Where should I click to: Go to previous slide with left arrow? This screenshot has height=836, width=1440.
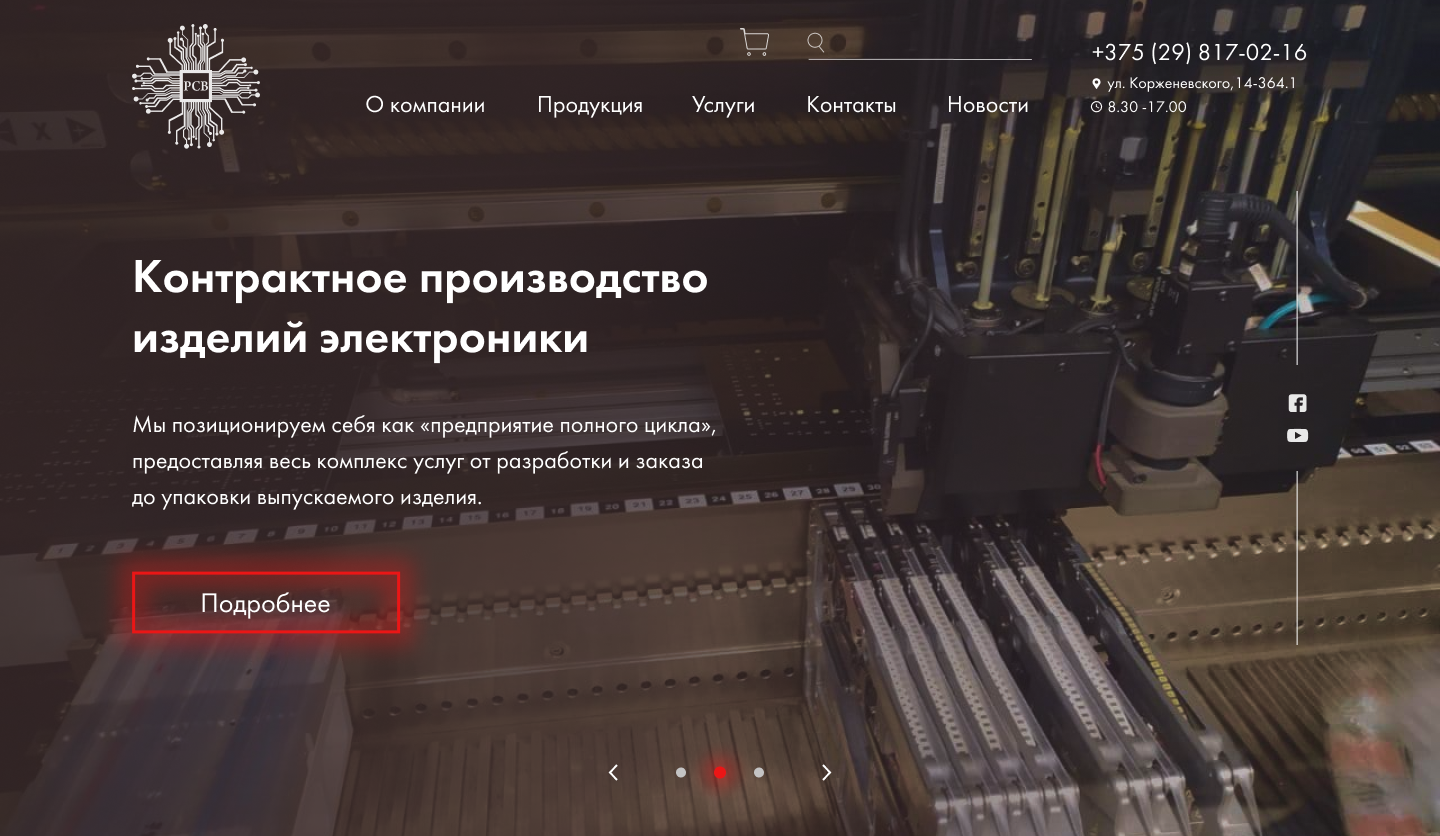[x=613, y=772]
